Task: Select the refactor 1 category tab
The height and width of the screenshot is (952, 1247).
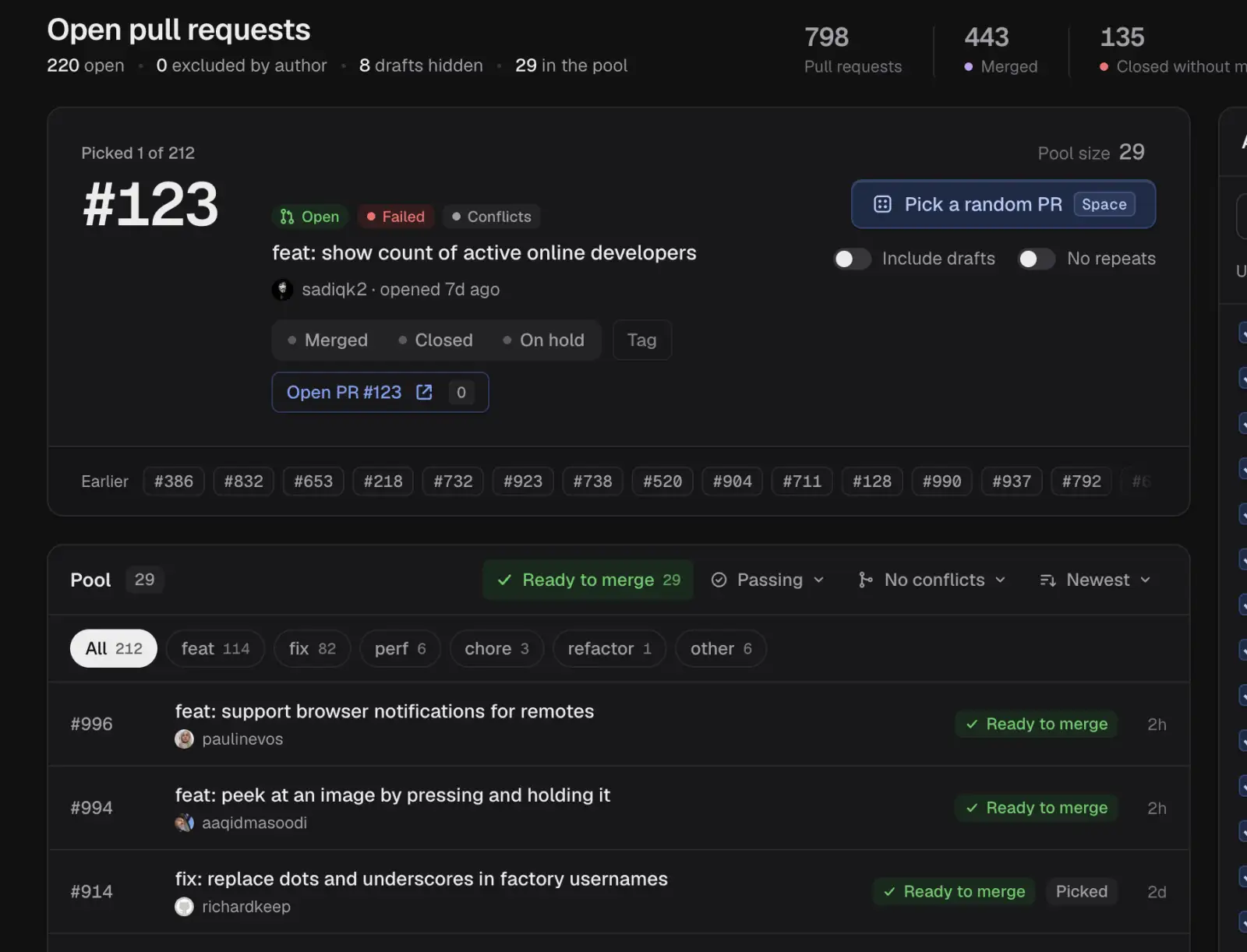Action: [609, 648]
